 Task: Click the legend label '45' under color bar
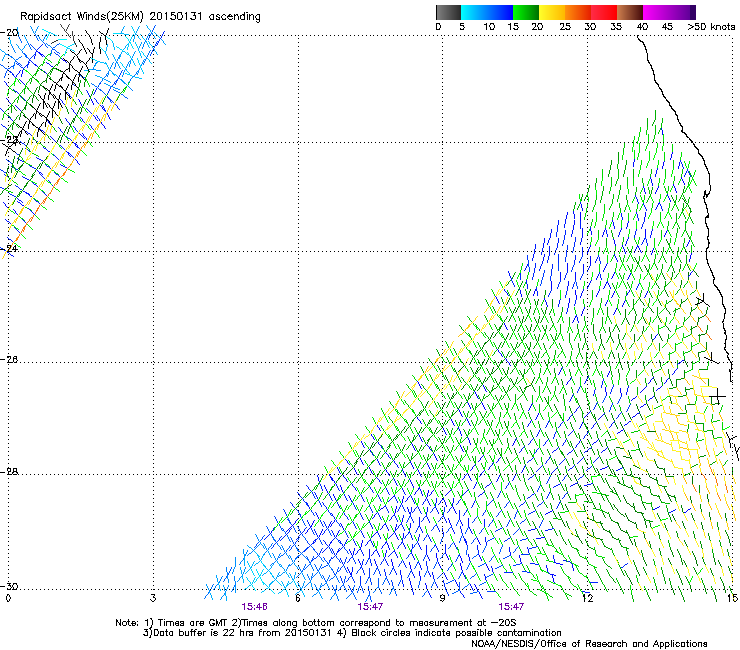point(667,27)
